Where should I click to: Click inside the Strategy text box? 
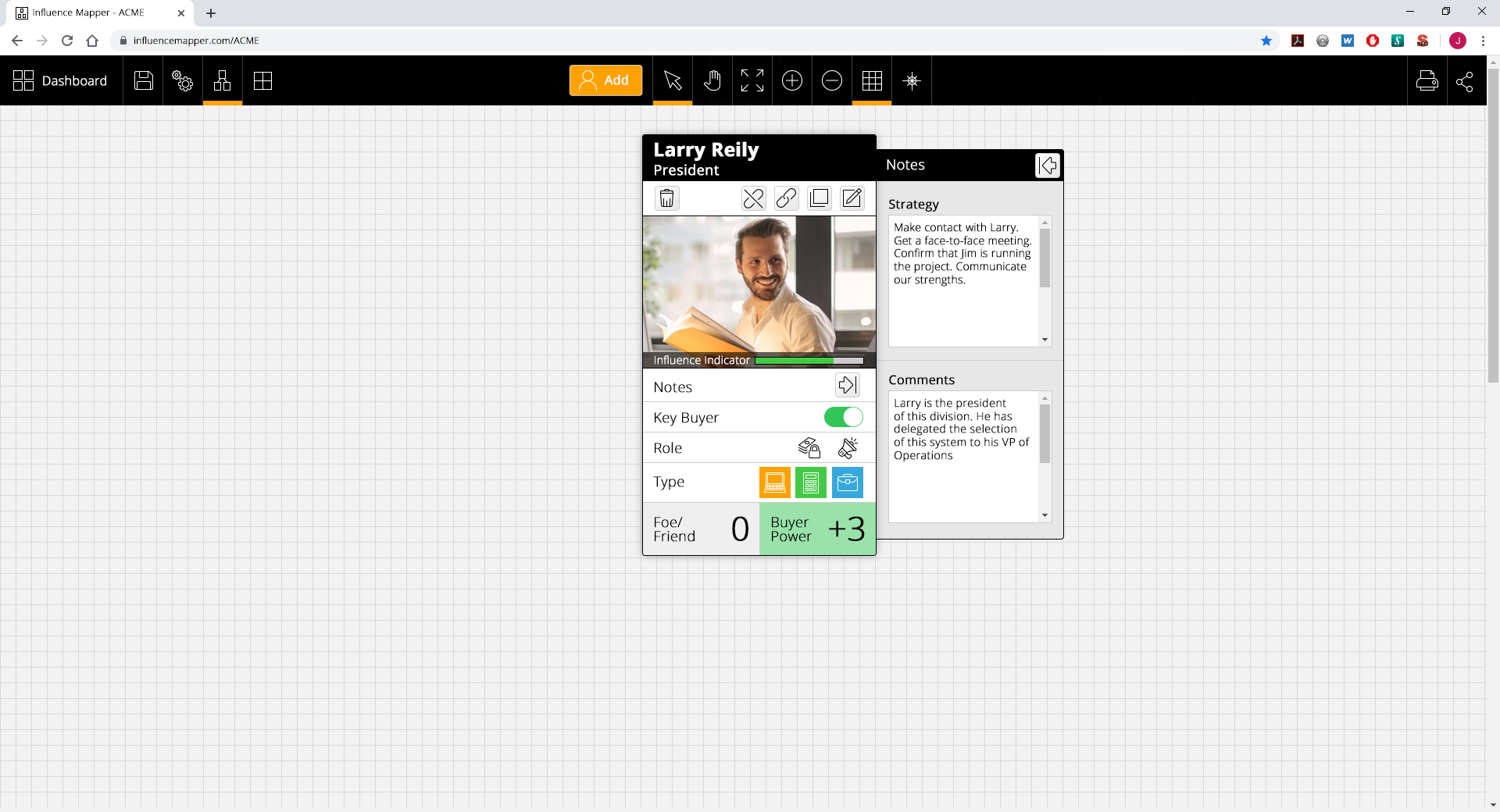pos(964,281)
